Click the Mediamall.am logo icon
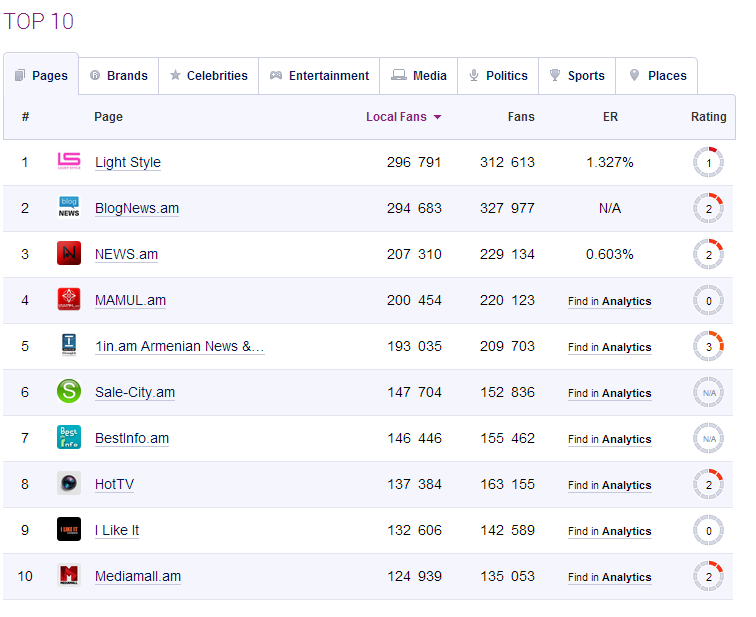Image resolution: width=756 pixels, height=617 pixels. tap(69, 576)
